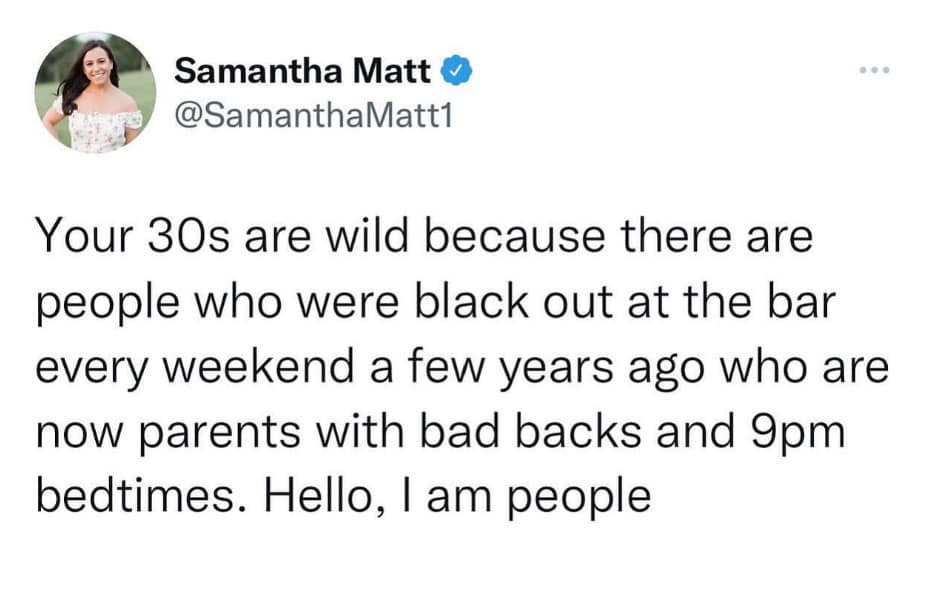
Task: Open the @SamanthaMatt1 handle link
Action: pos(314,116)
